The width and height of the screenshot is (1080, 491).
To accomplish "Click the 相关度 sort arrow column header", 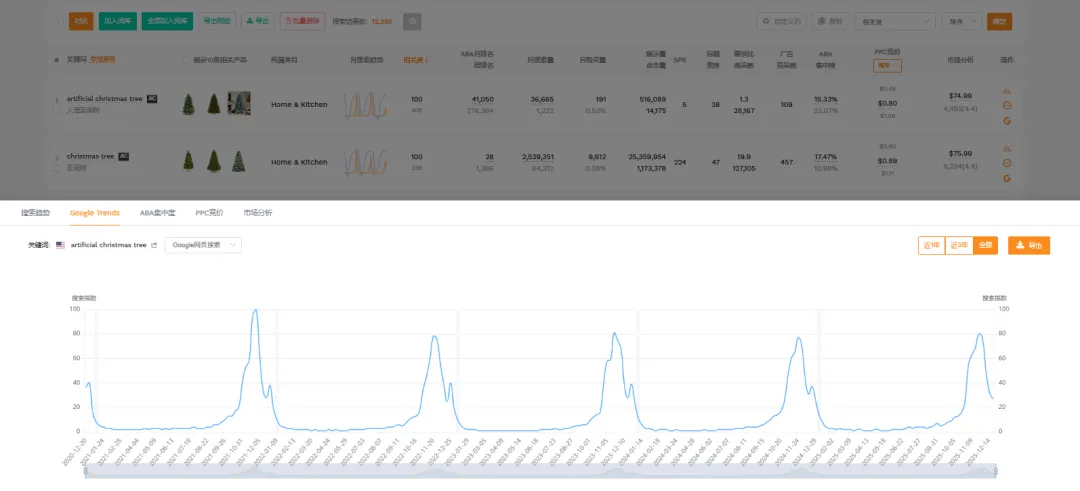I will tap(415, 60).
